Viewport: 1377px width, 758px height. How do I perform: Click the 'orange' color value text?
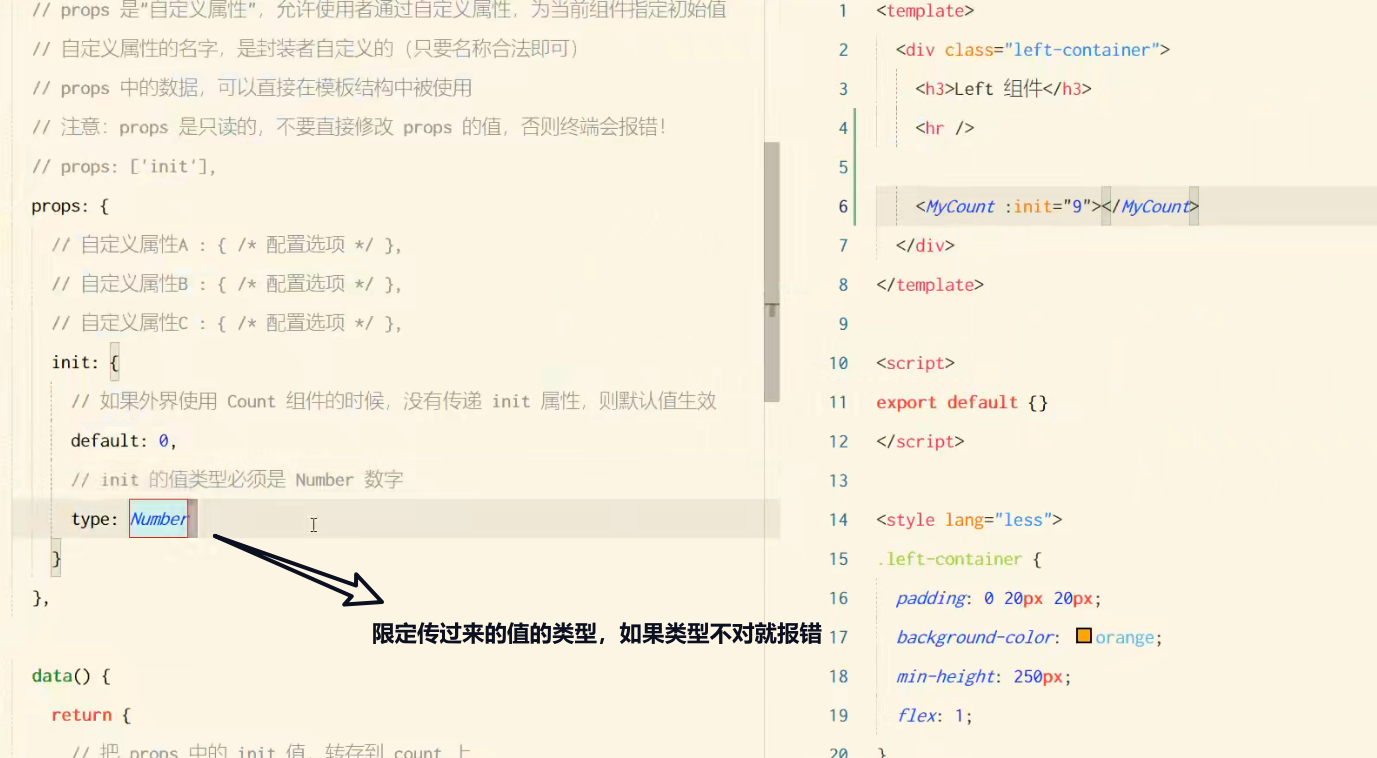1124,637
